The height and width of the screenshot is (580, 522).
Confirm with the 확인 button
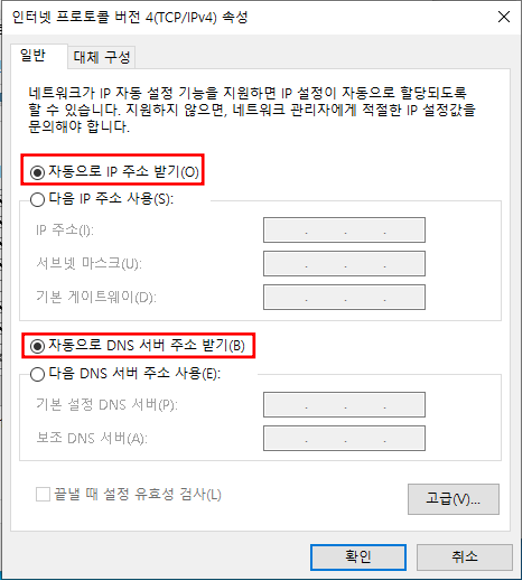[x=358, y=557]
